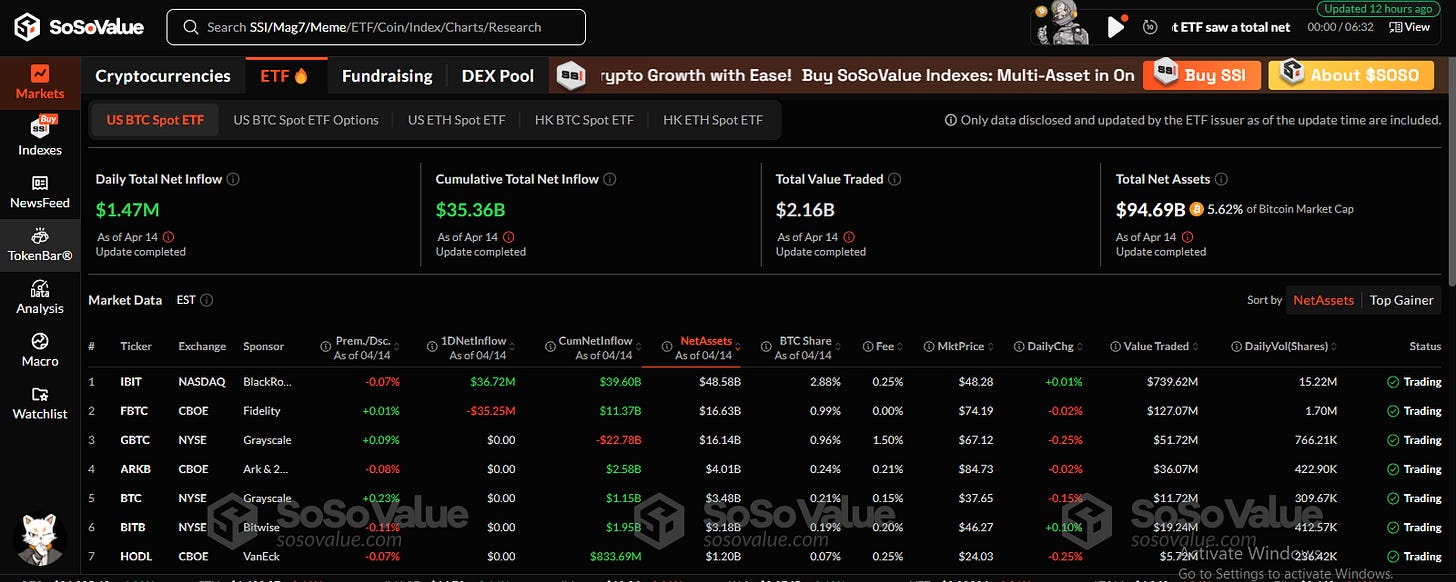
Task: Click info icon beside BTC Share column
Action: click(x=768, y=346)
